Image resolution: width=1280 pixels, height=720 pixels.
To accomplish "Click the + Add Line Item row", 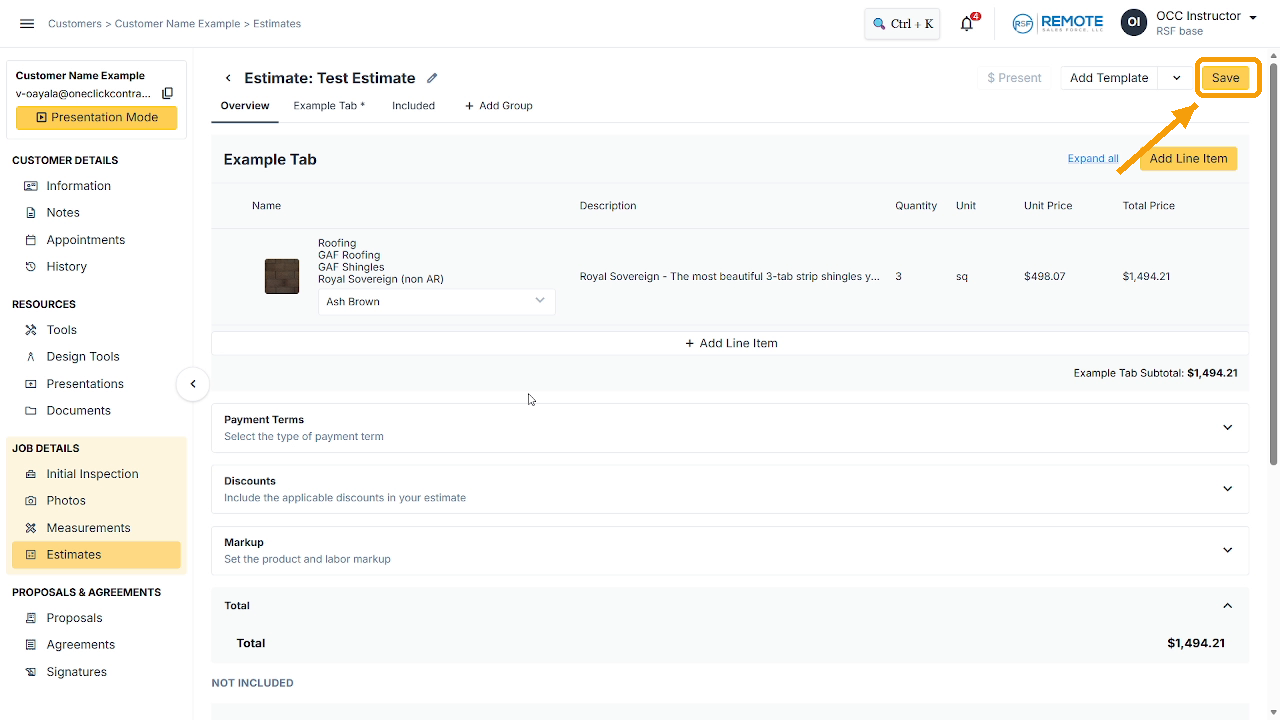I will pyautogui.click(x=730, y=343).
